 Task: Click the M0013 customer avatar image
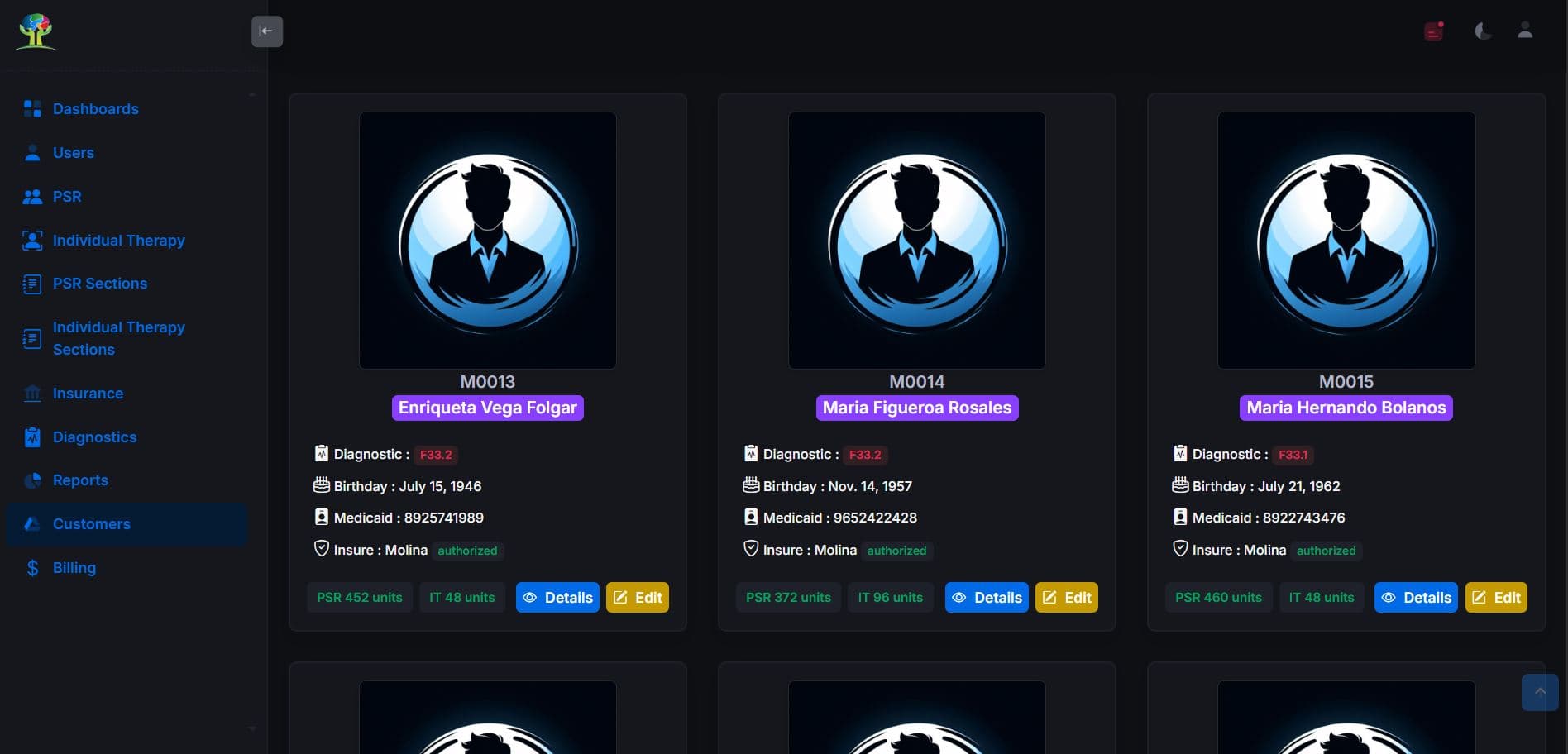point(488,241)
